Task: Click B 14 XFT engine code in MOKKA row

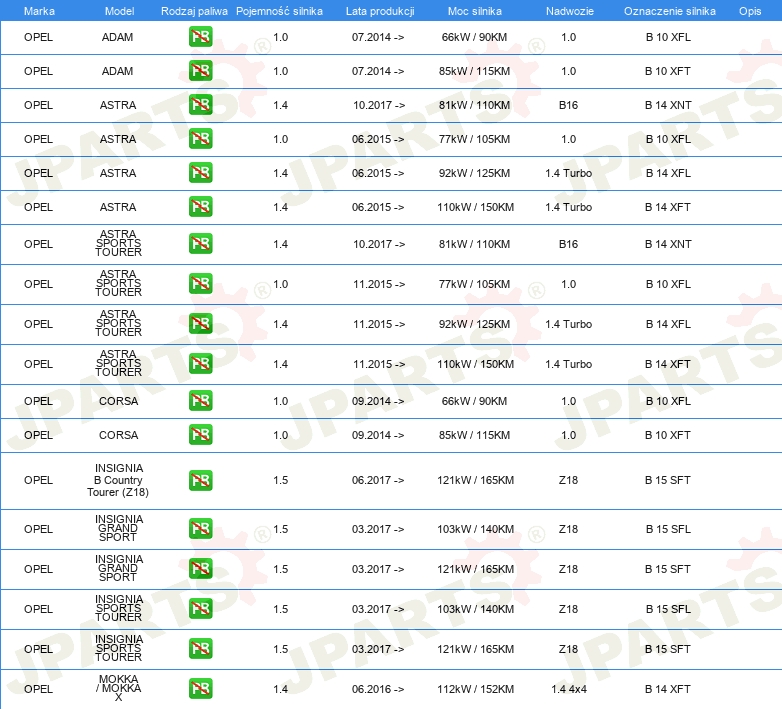Action: coord(668,689)
